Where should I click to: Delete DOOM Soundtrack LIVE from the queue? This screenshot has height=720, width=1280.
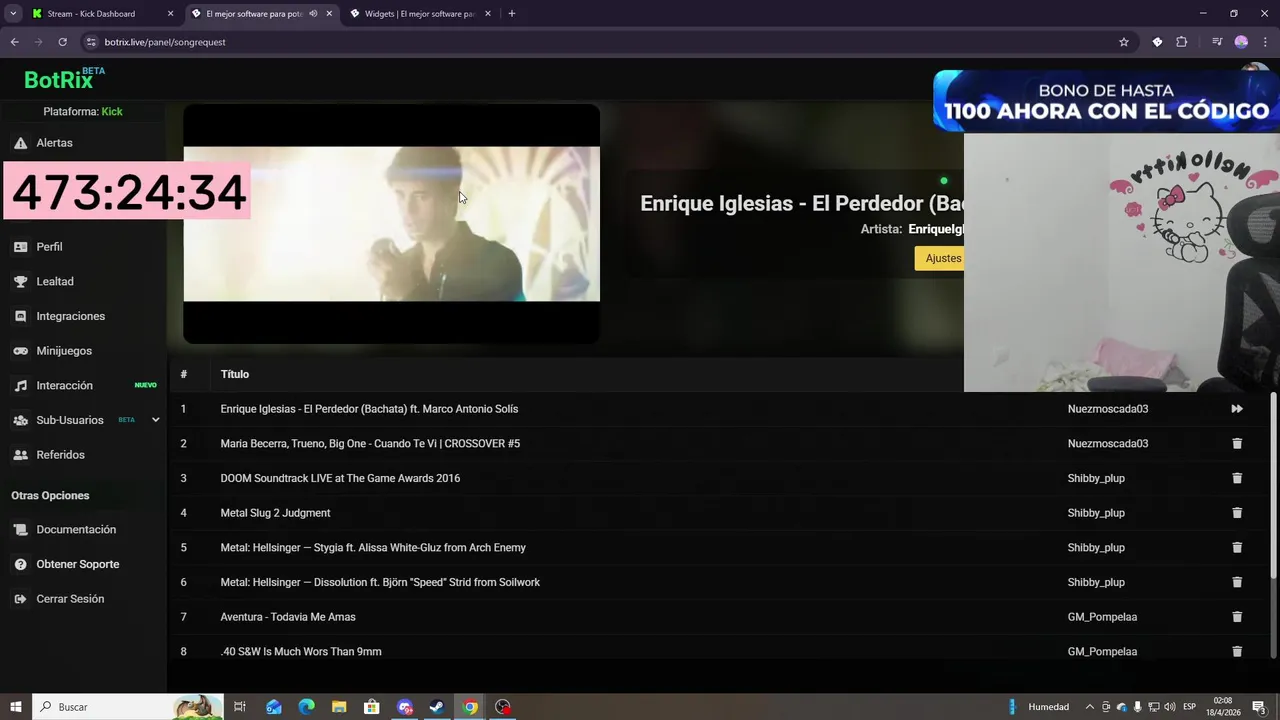pyautogui.click(x=1237, y=478)
